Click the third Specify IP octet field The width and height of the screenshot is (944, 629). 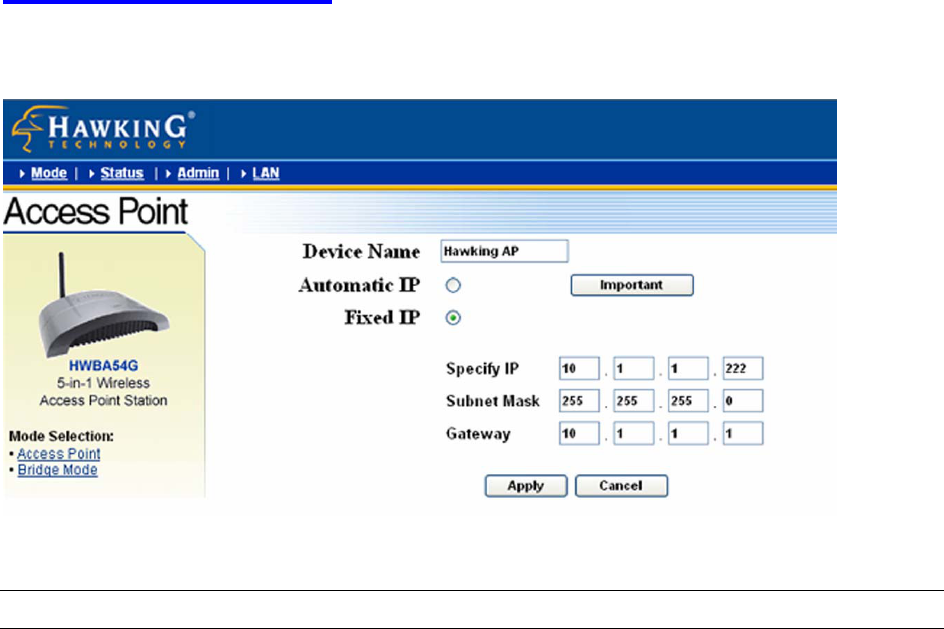[x=688, y=368]
